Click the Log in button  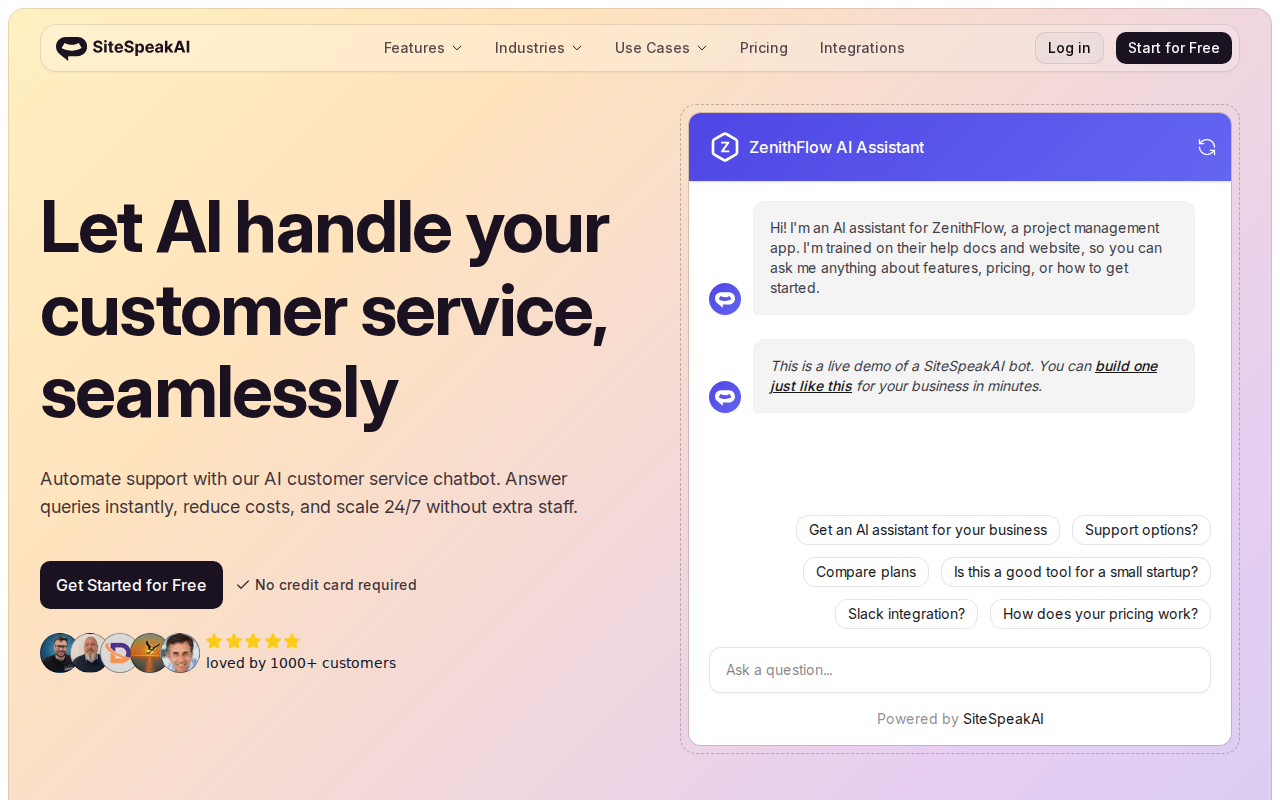1068,47
